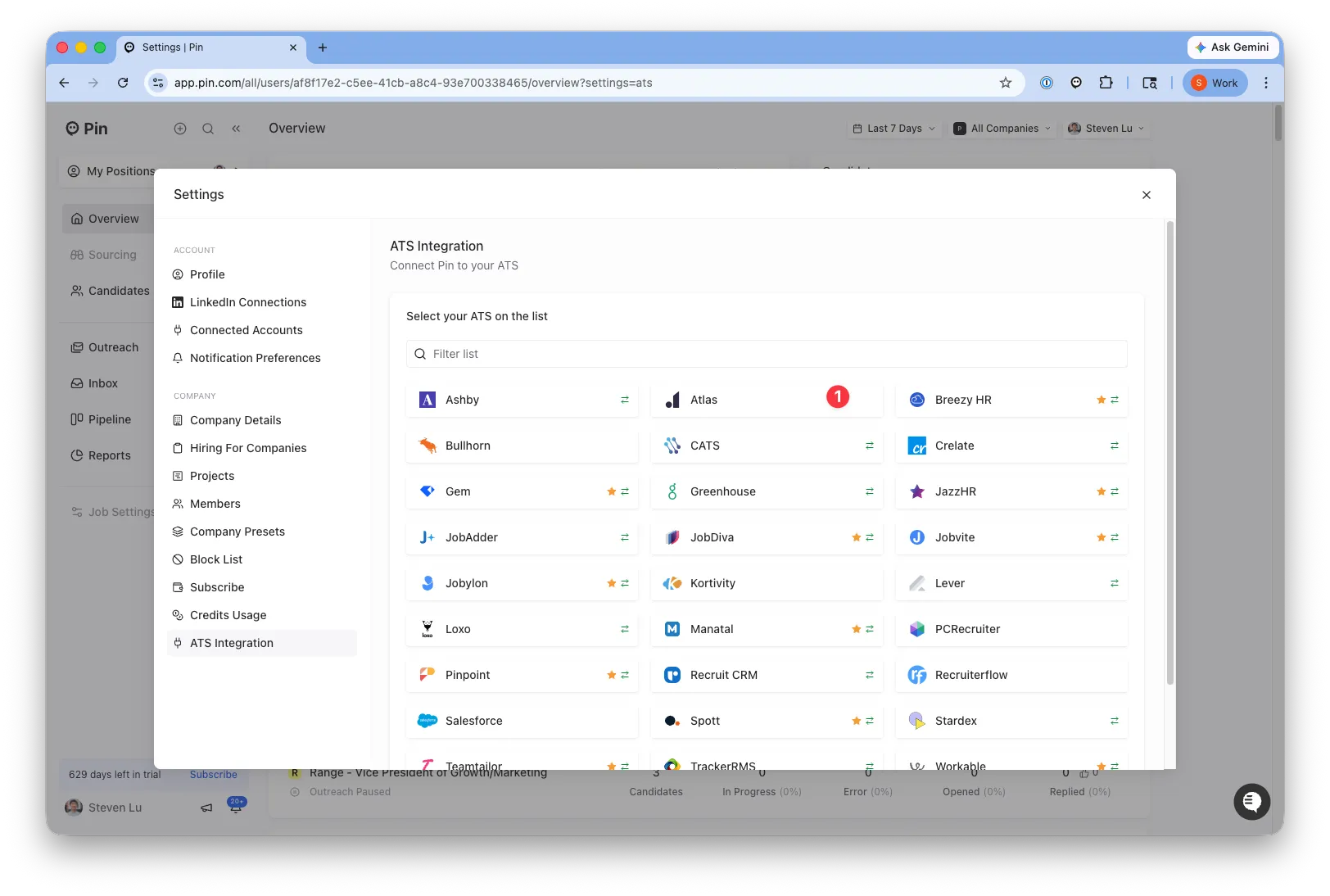Open Block List settings

(x=262, y=559)
